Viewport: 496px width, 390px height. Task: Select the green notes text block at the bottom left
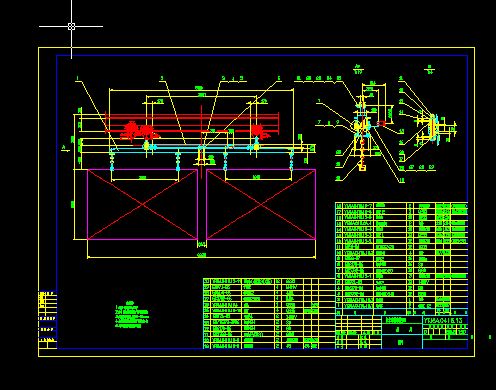click(132, 315)
